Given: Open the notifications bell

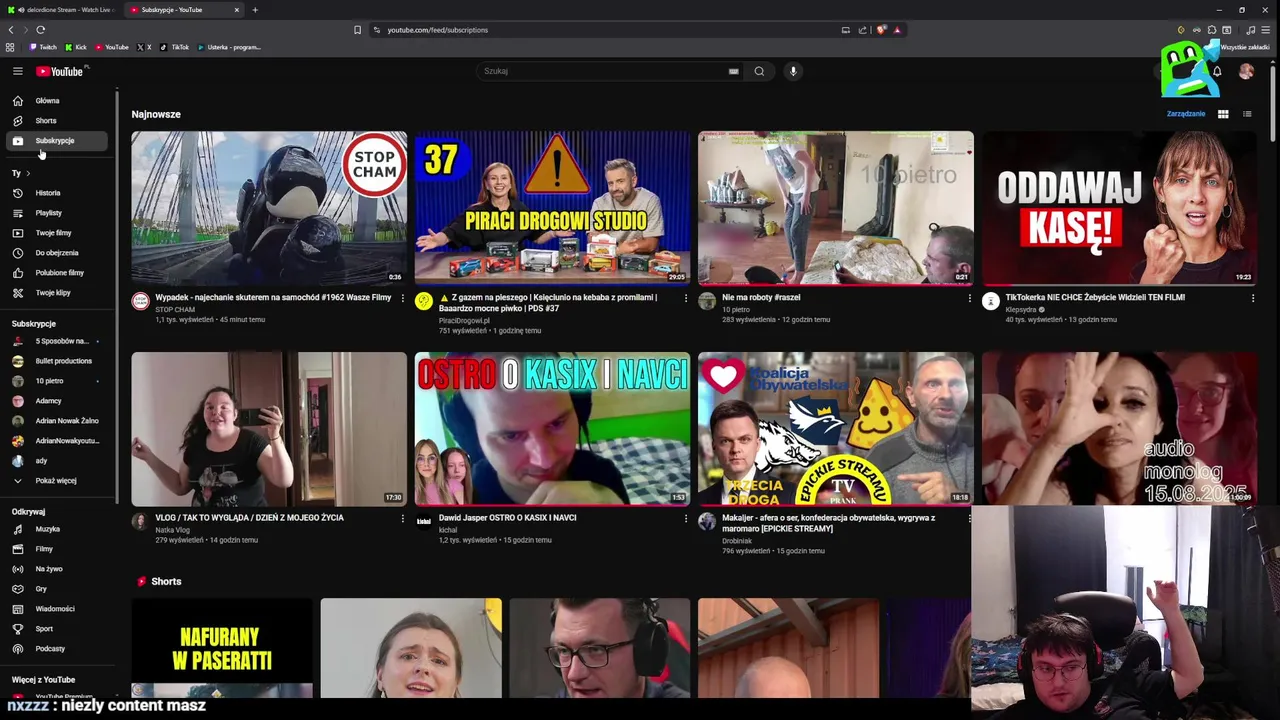Looking at the screenshot, I should [x=1217, y=71].
